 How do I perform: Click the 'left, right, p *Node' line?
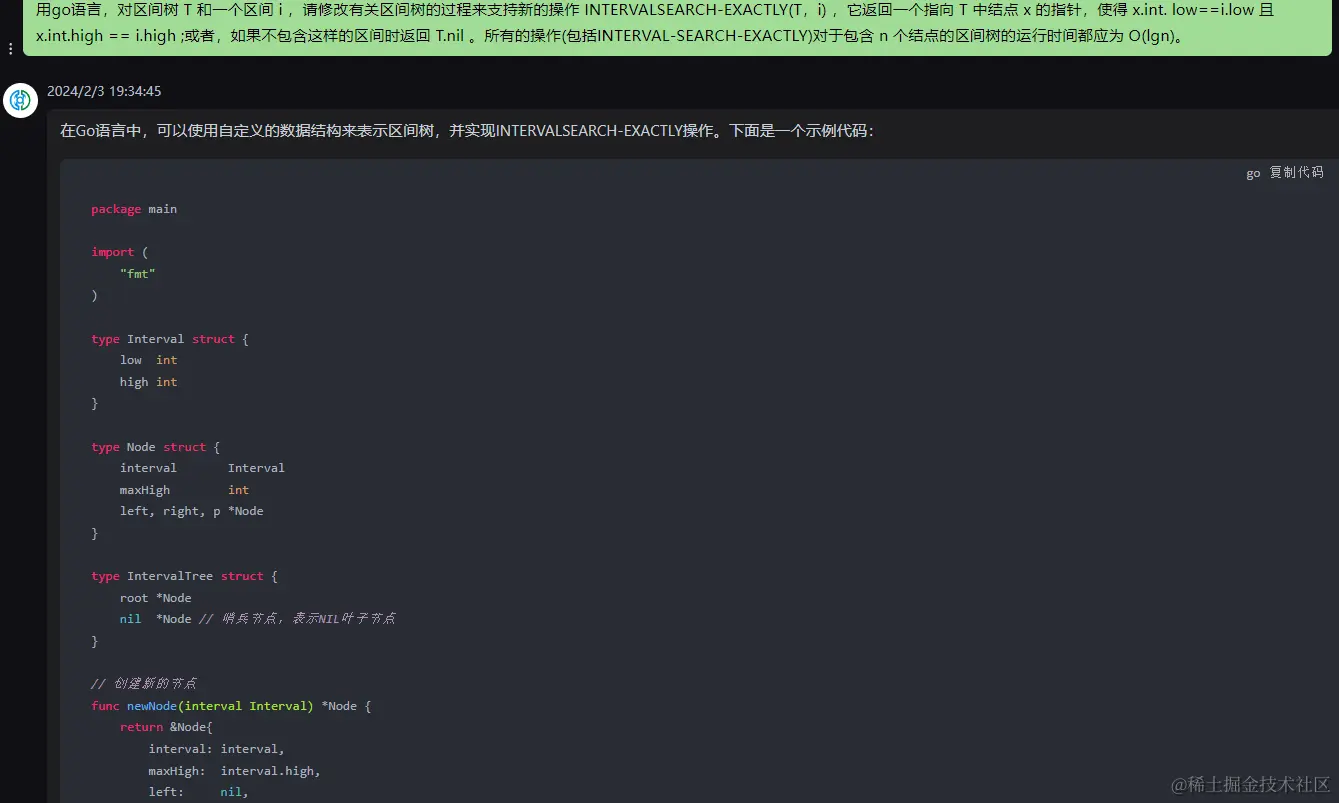click(192, 511)
